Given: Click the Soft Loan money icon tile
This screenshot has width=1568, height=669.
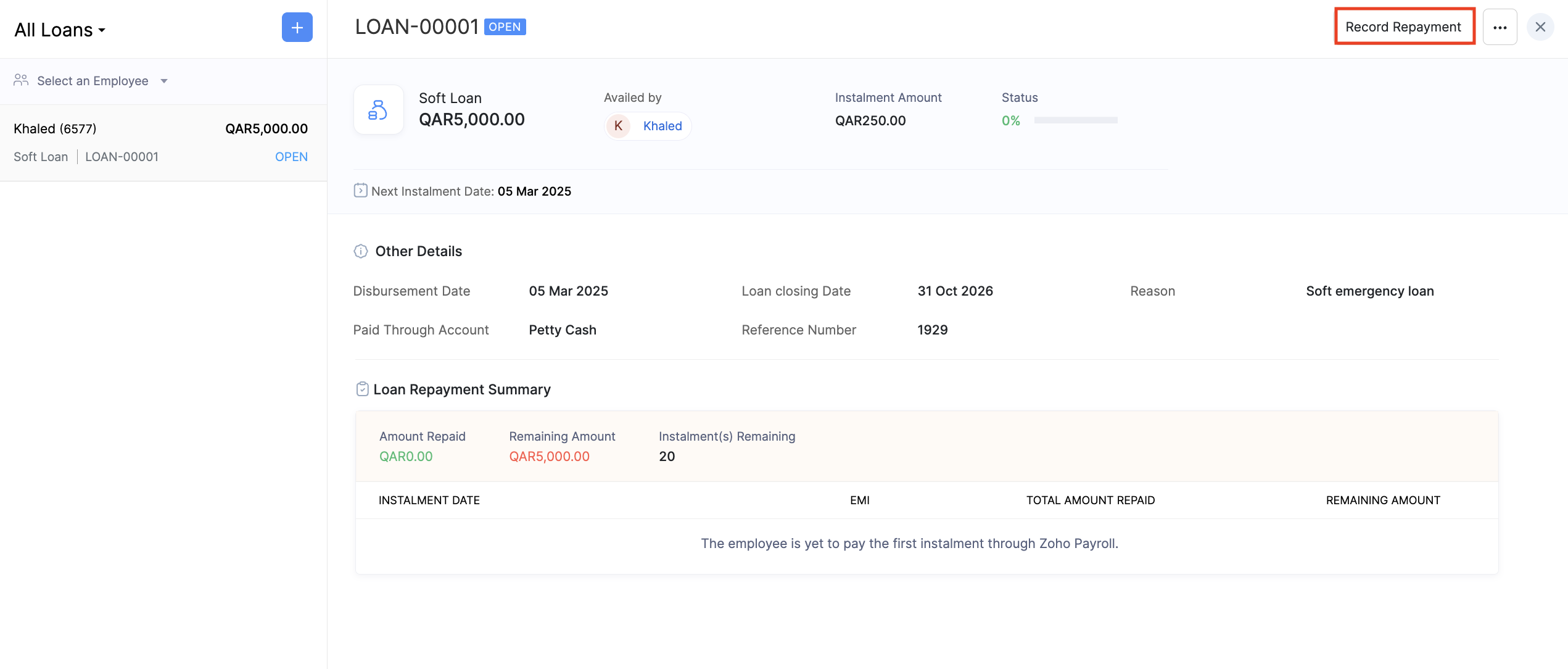Looking at the screenshot, I should (x=378, y=110).
